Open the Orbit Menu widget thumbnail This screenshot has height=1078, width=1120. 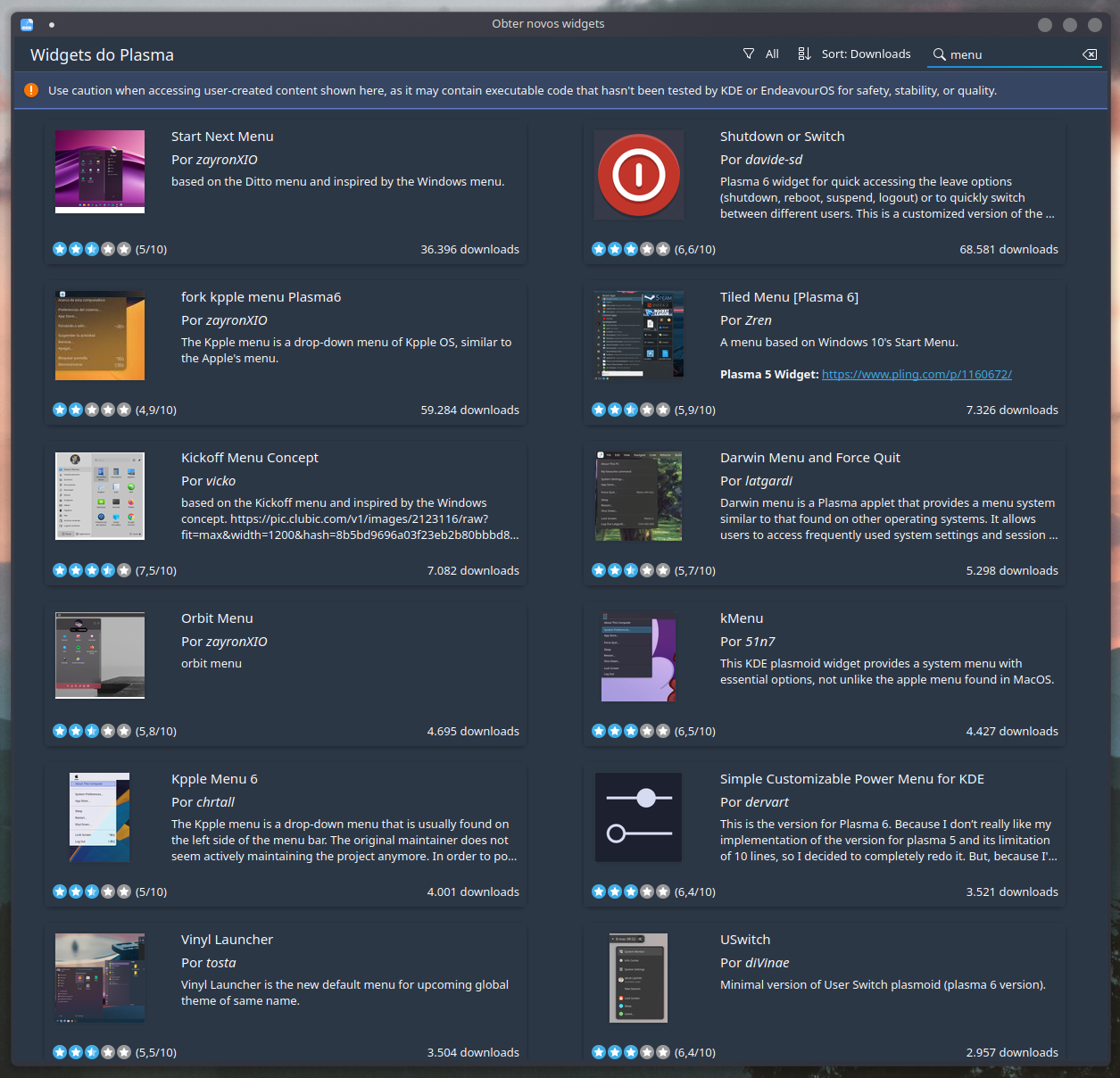100,655
